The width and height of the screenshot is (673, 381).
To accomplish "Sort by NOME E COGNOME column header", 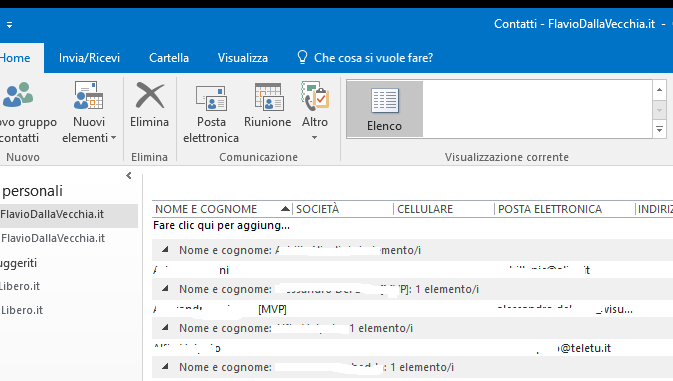I will [222, 209].
